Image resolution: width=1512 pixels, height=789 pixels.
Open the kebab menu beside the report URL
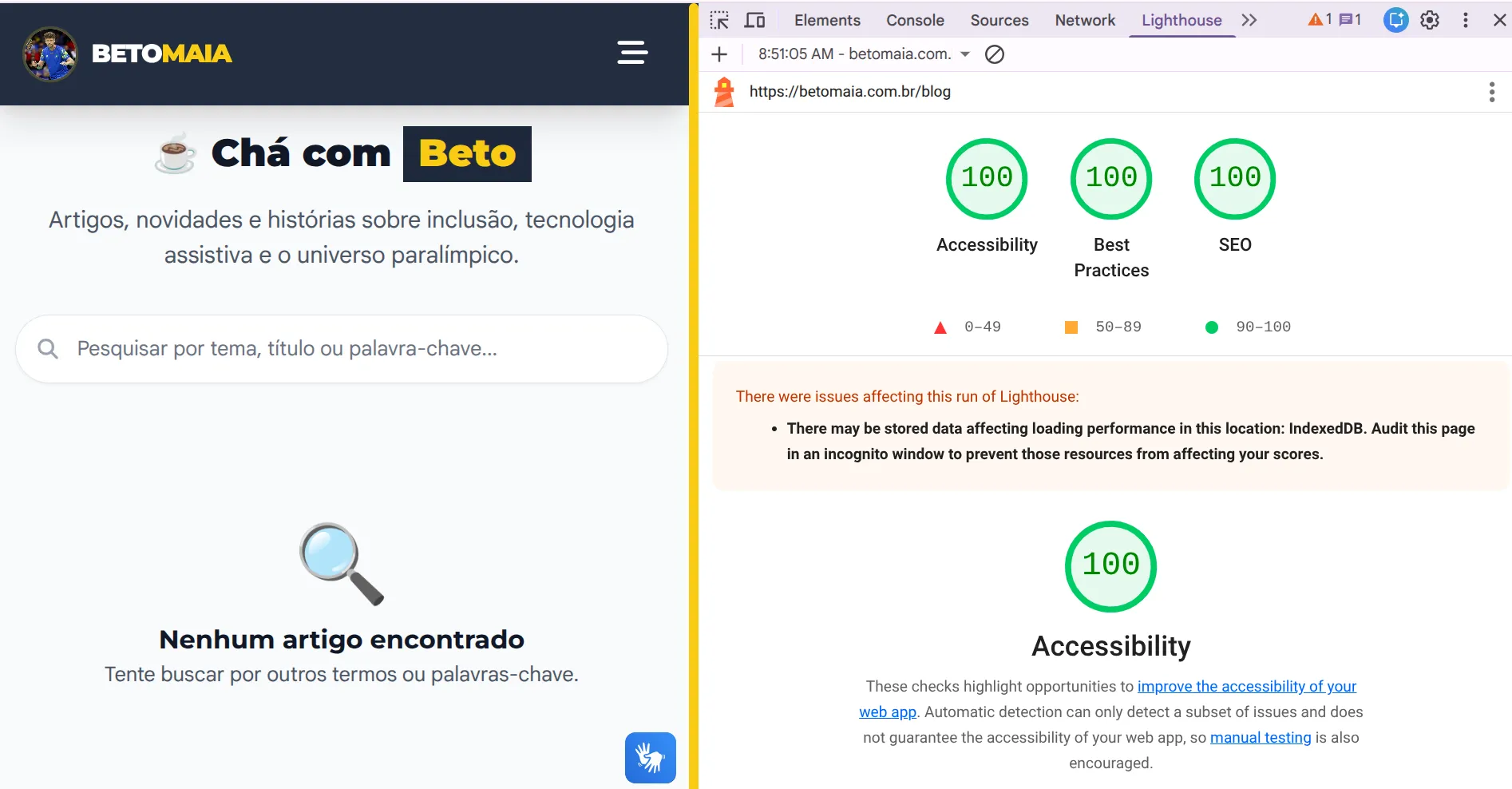pyautogui.click(x=1491, y=91)
